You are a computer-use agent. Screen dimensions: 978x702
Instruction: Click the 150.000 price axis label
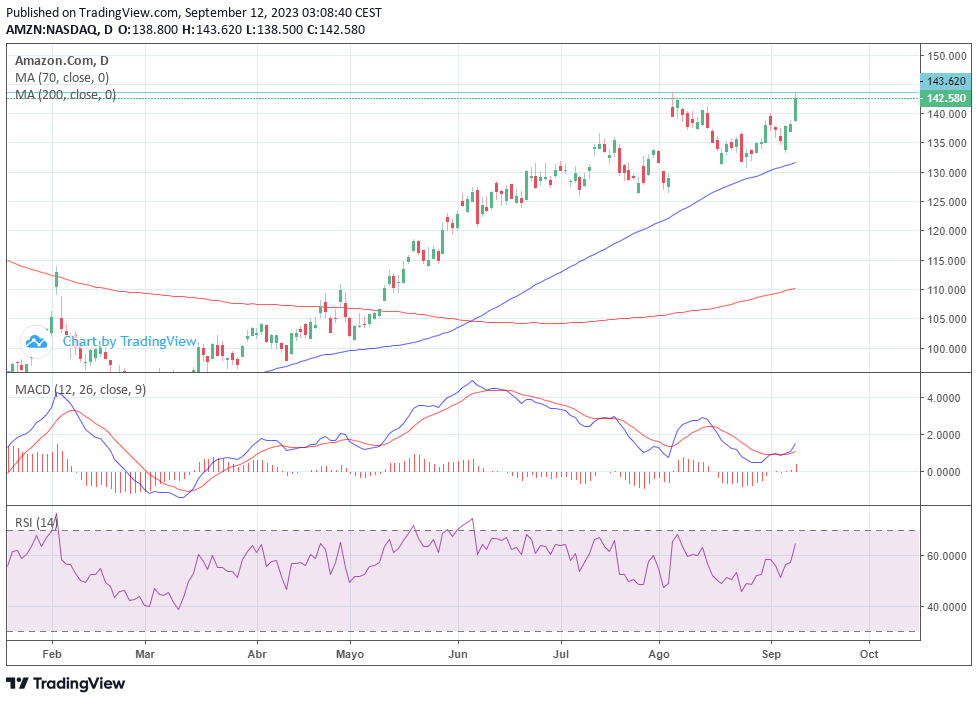pos(947,56)
